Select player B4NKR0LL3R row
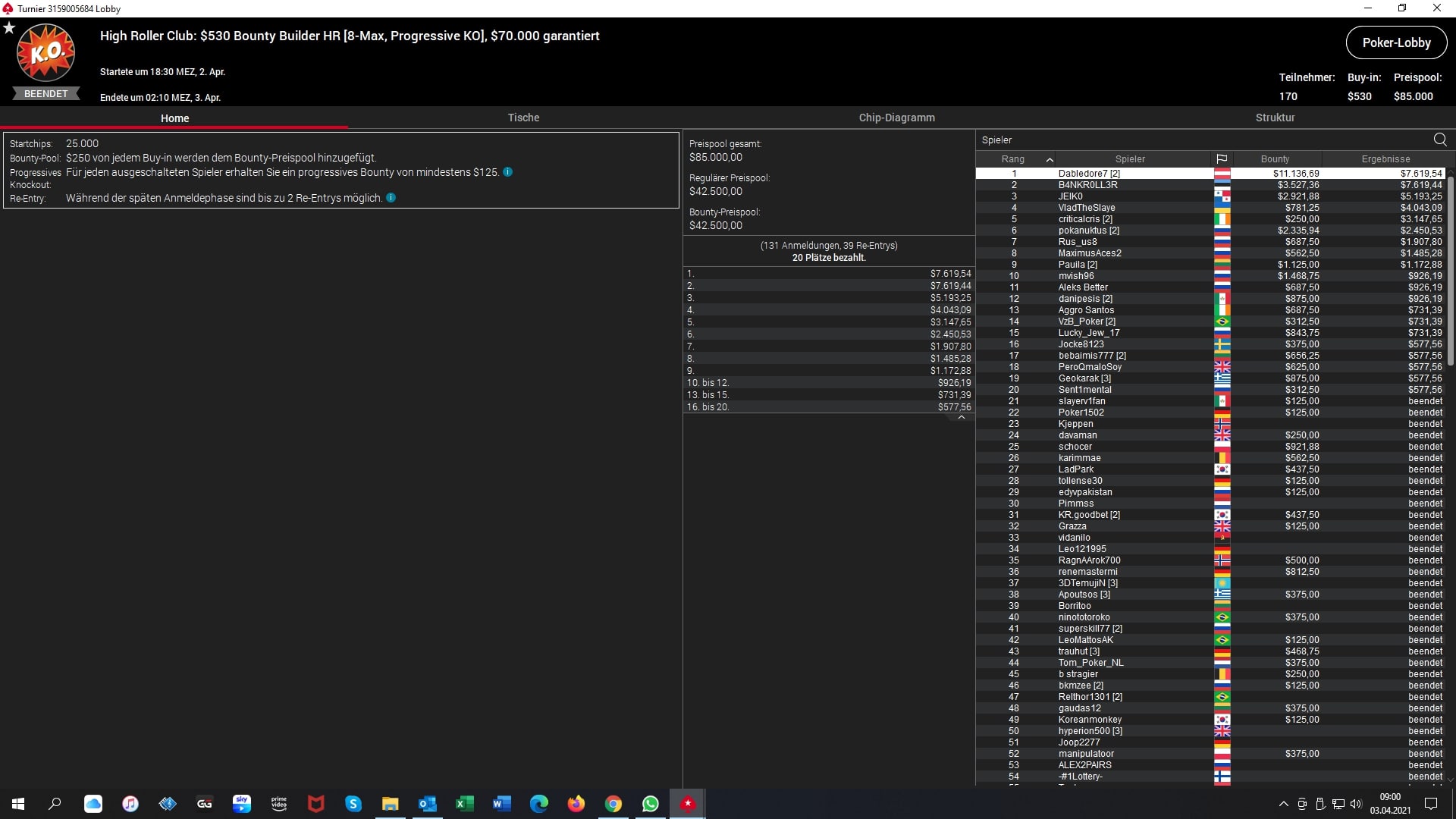 point(1087,185)
